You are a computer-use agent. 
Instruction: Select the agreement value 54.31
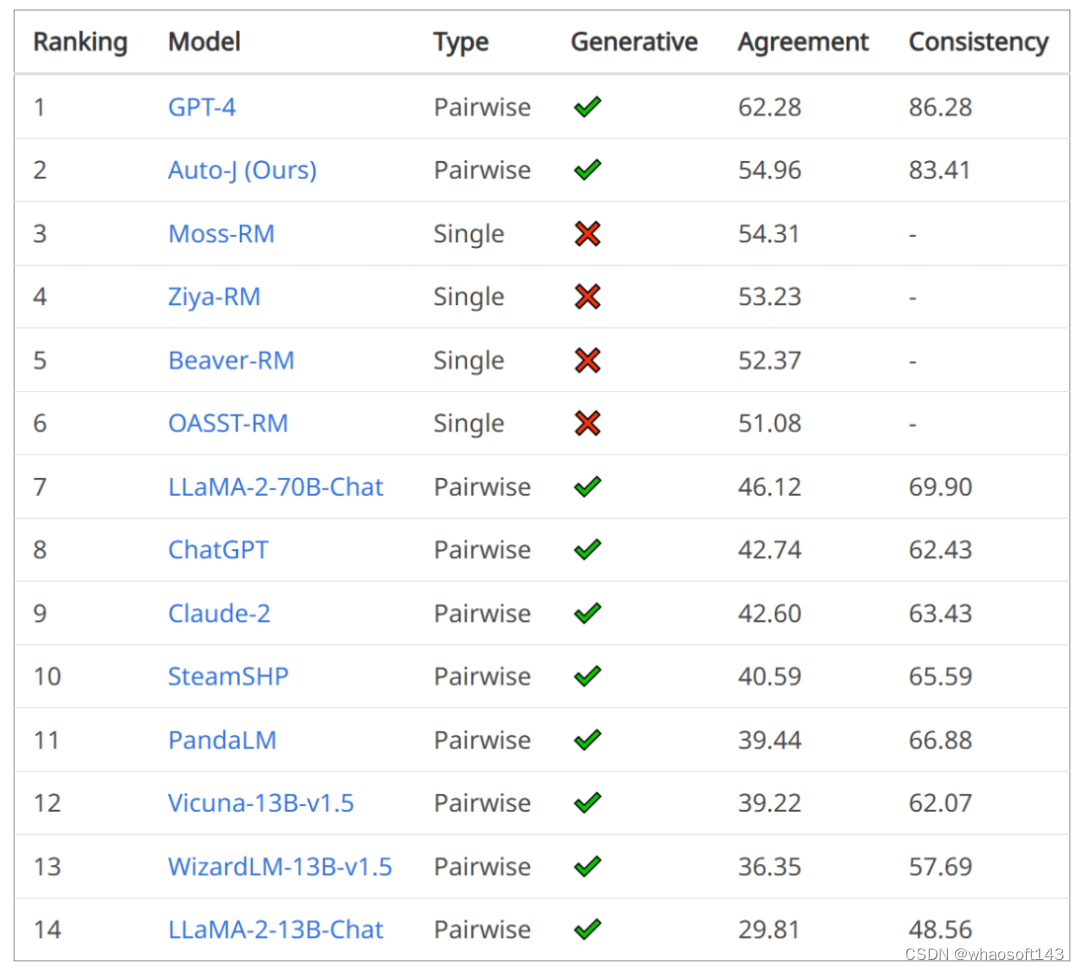(x=769, y=234)
